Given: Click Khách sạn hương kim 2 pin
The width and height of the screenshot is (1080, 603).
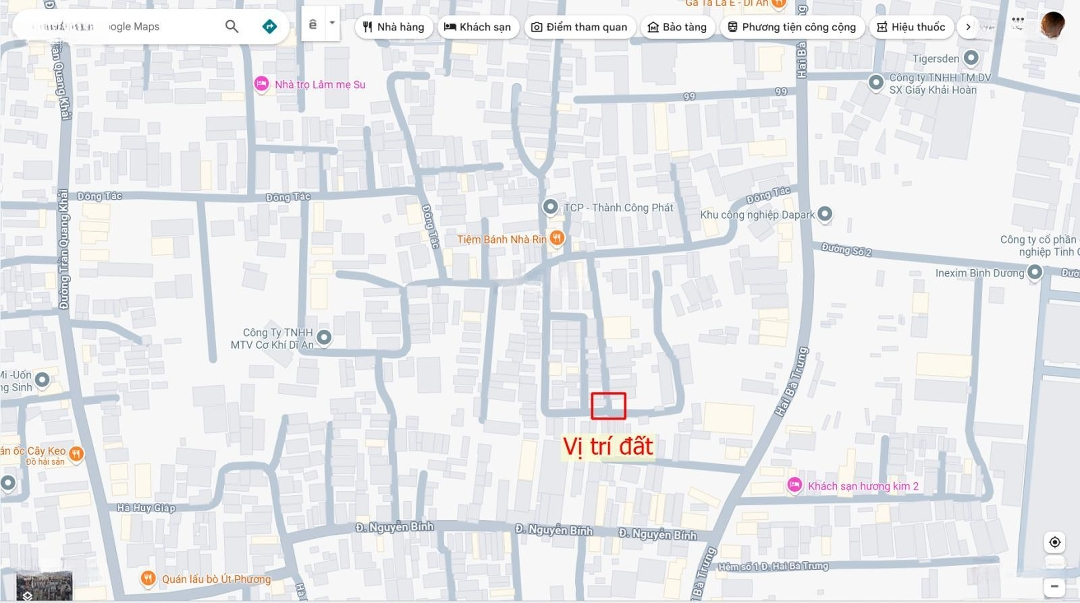Looking at the screenshot, I should pos(795,485).
